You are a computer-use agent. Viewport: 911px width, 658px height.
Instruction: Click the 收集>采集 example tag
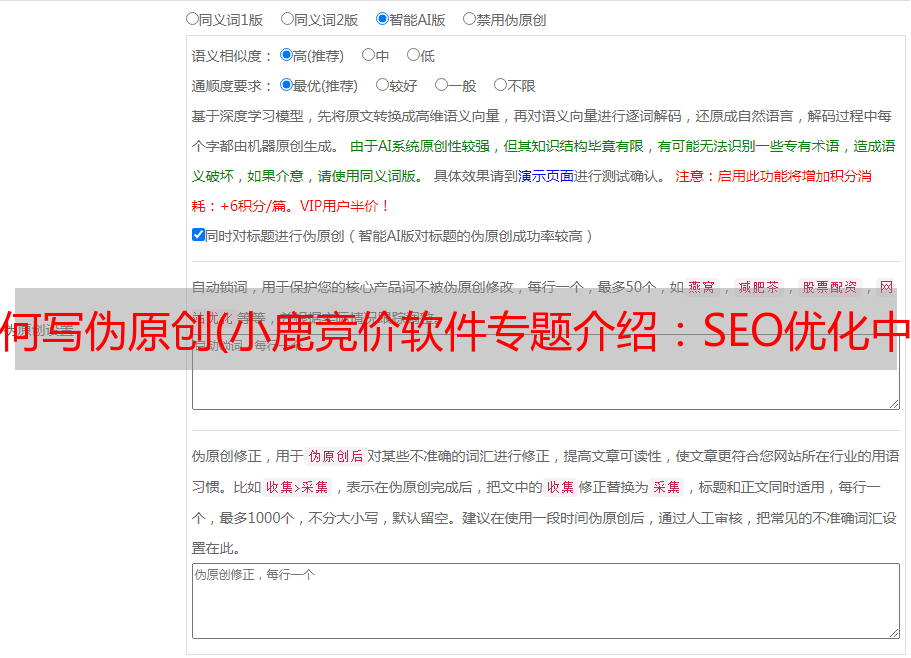[297, 487]
